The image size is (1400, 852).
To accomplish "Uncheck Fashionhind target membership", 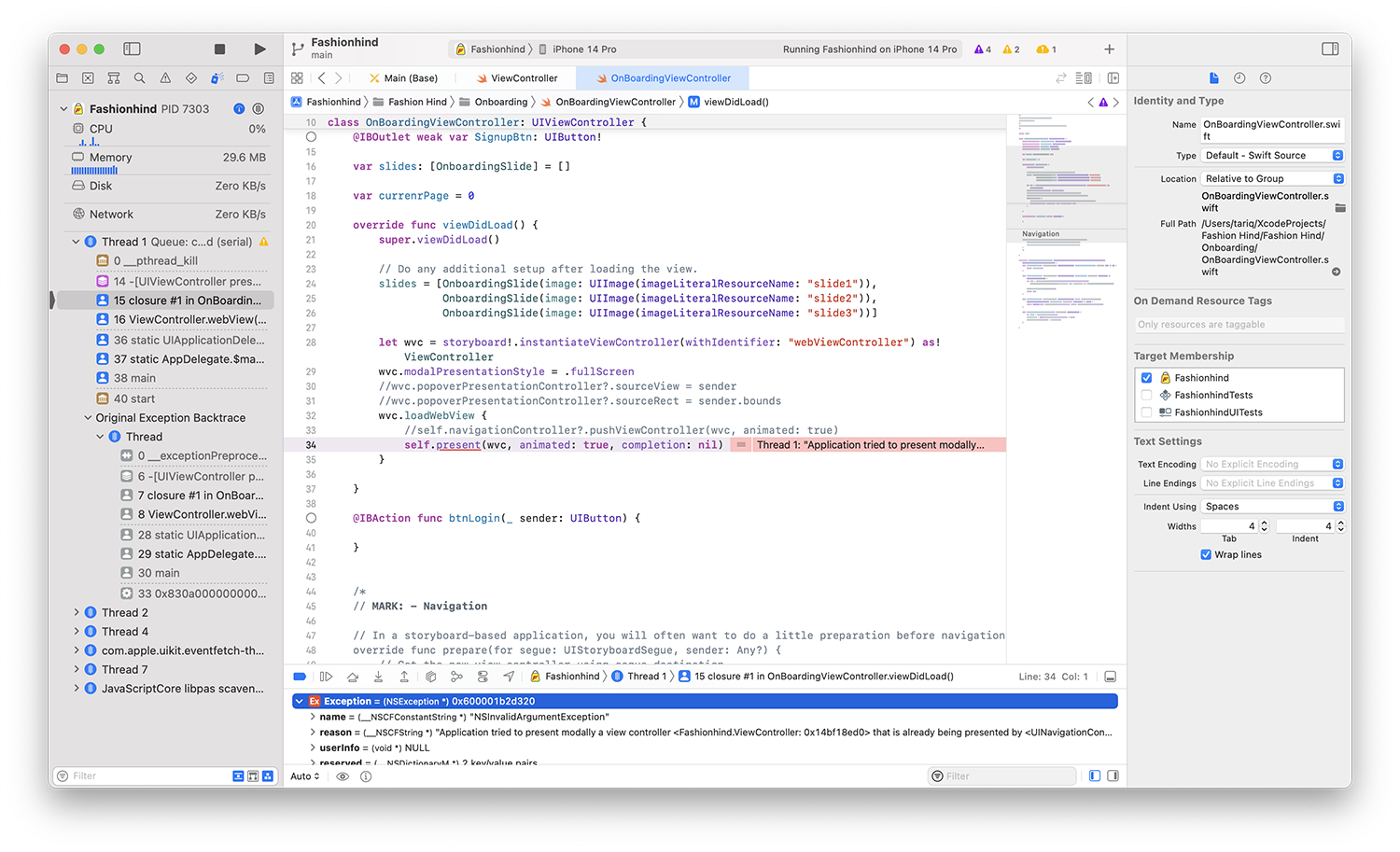I will 1146,378.
